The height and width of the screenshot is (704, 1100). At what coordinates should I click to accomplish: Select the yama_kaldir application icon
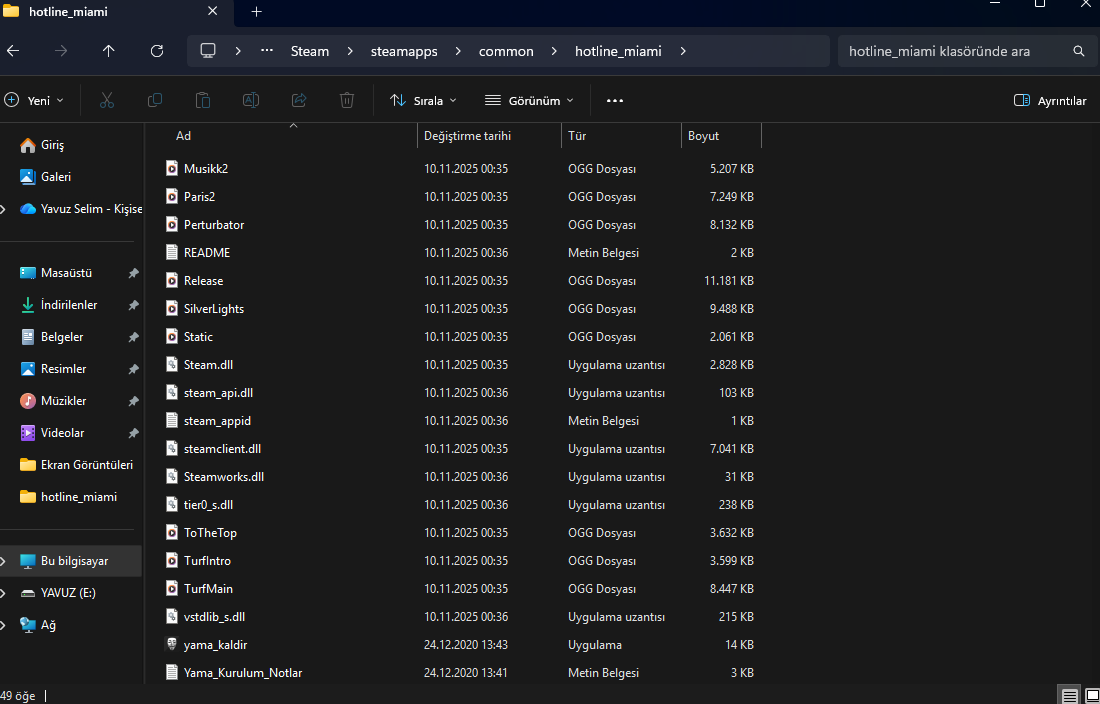172,644
